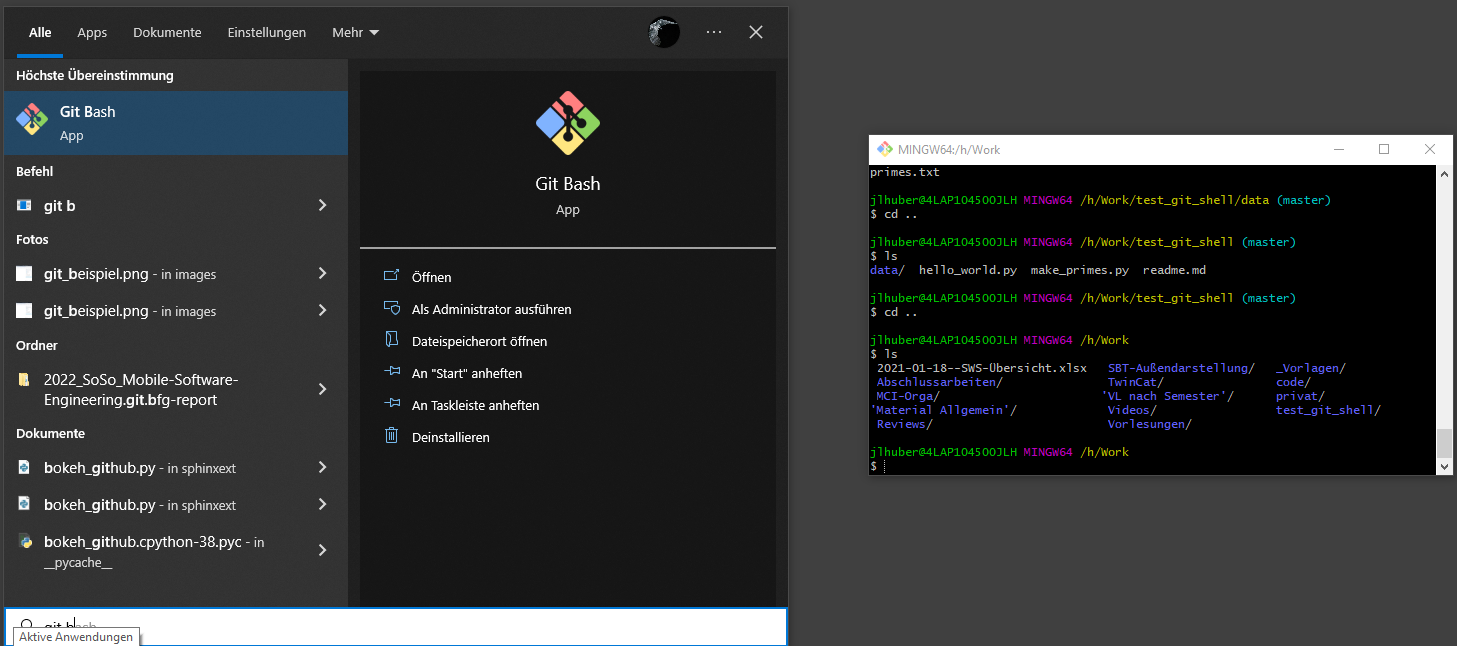
Task: Click the search input field at the bottom
Action: coord(400,624)
